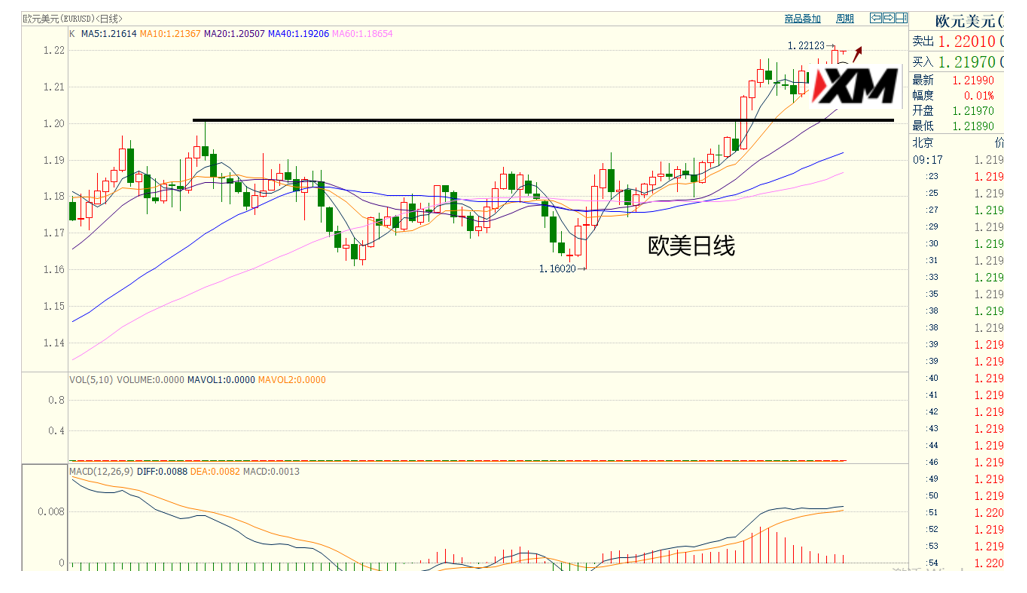Viewport: 1027px width, 593px height.
Task: Click the 1.20 price axis label
Action: click(x=54, y=124)
